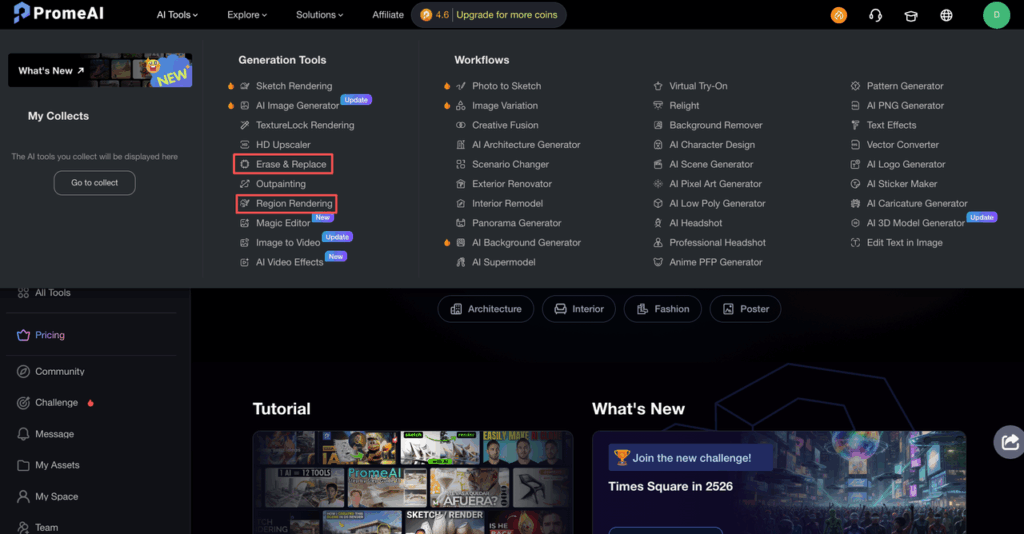The height and width of the screenshot is (534, 1024).
Task: Open the headset support icon
Action: click(875, 15)
